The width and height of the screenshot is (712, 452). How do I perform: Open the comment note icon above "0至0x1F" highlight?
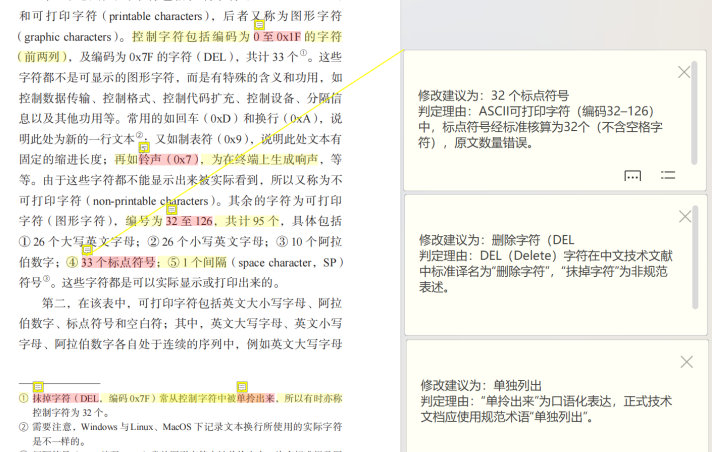(259, 25)
